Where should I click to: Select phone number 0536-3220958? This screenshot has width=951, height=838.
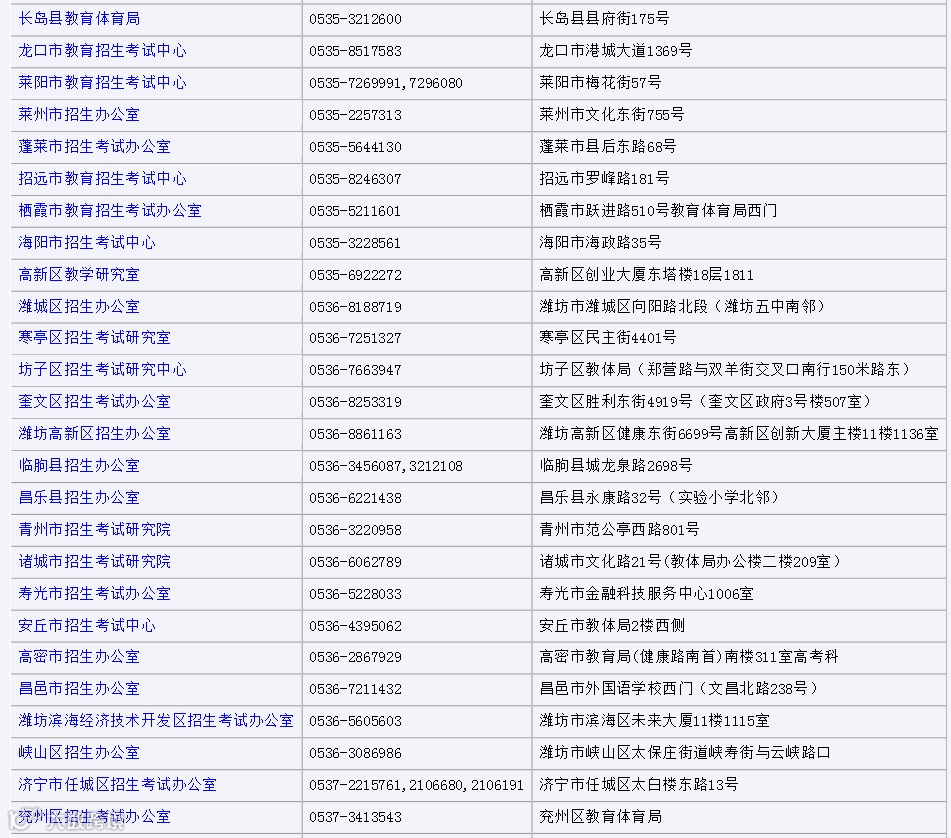(x=355, y=530)
